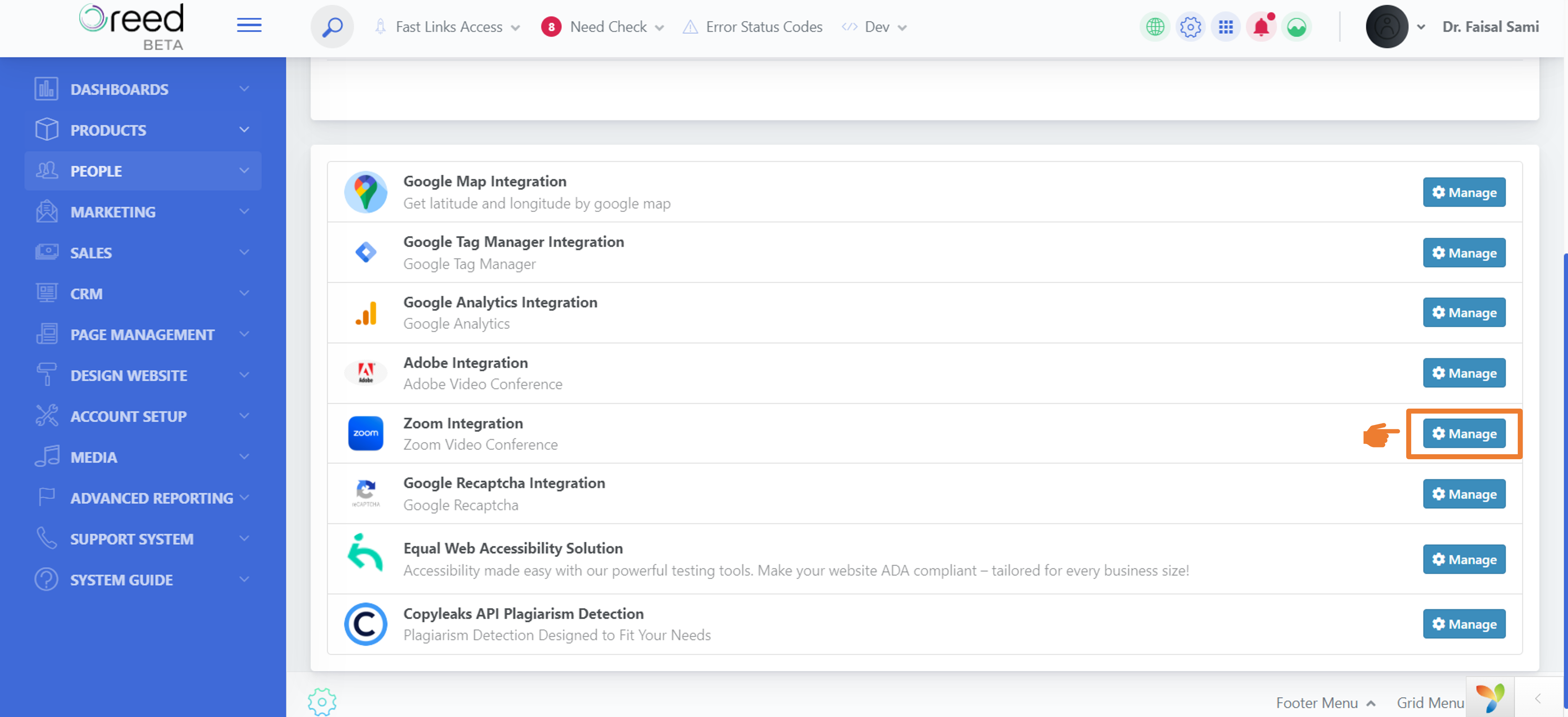Viewport: 1568px width, 717px height.
Task: Click the green status circle icon in header
Action: [x=1296, y=27]
